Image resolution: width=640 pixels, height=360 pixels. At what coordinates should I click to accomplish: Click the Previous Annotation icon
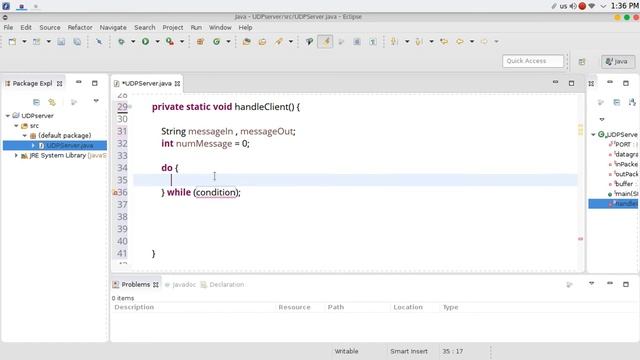pos(419,42)
